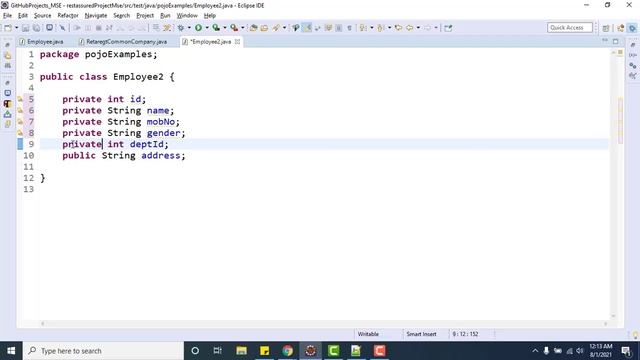Open Task View from the taskbar
This screenshot has height=360, width=640.
click(218, 351)
